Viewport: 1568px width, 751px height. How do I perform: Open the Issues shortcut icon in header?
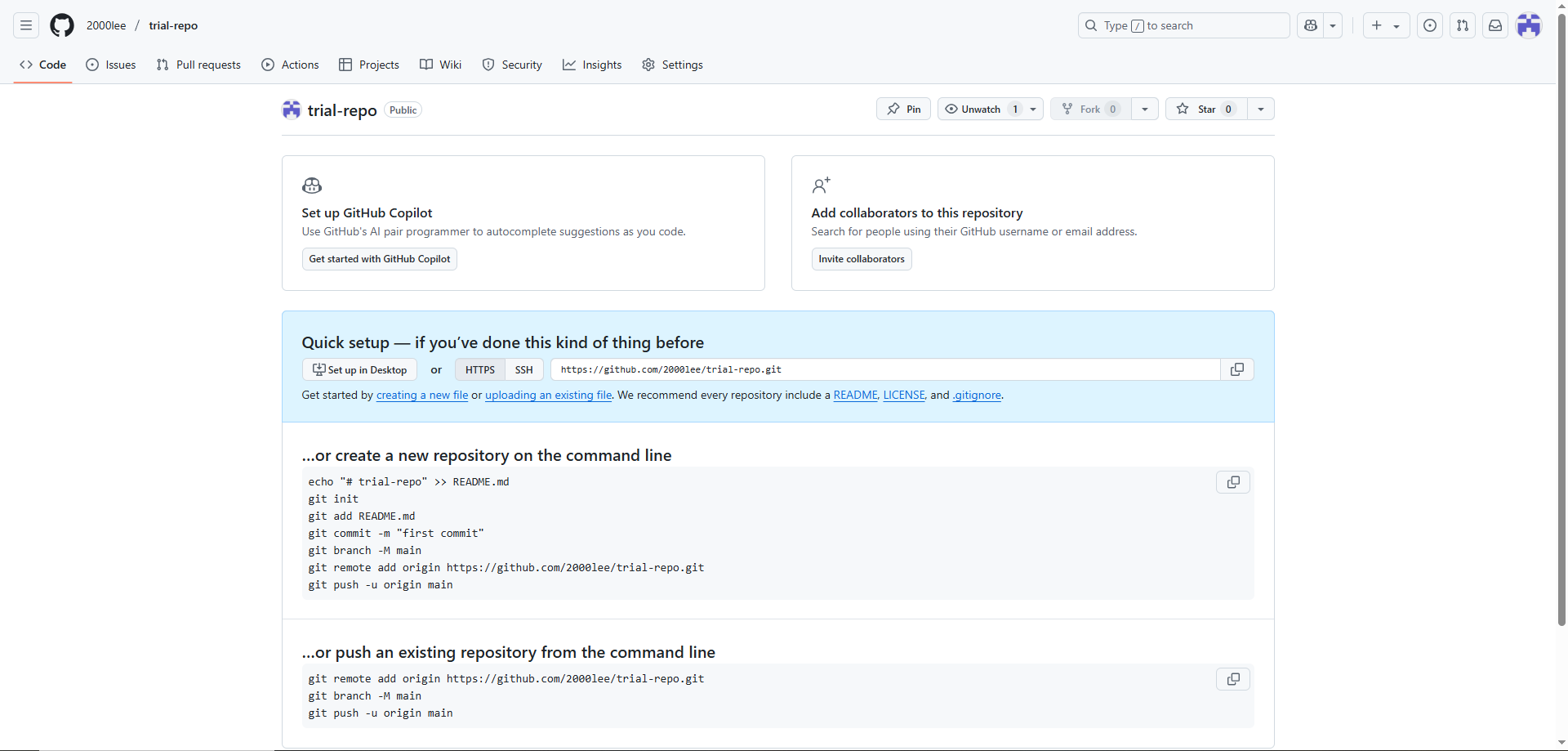point(1430,25)
